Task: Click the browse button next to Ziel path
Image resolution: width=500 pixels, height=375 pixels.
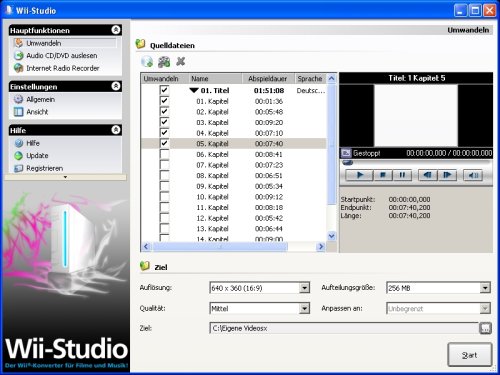Action: [x=485, y=328]
